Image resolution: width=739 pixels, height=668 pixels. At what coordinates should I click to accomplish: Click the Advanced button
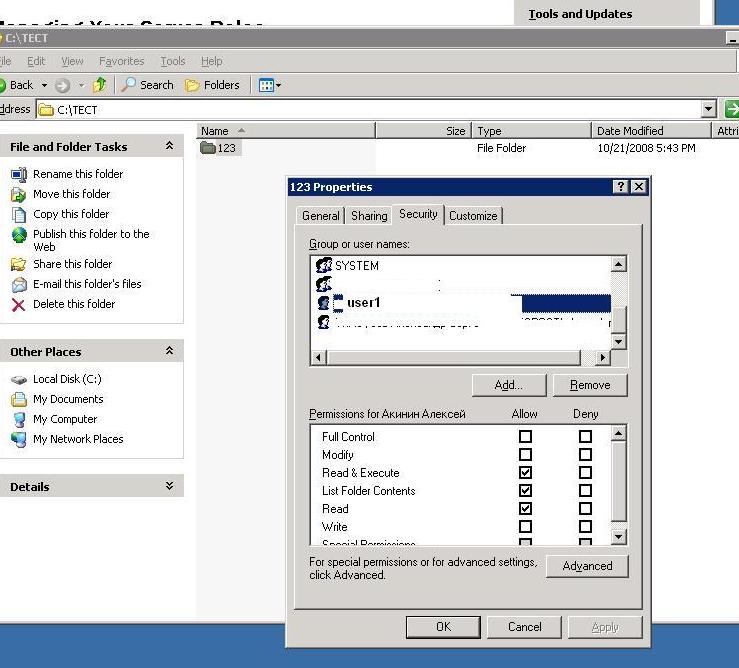587,566
